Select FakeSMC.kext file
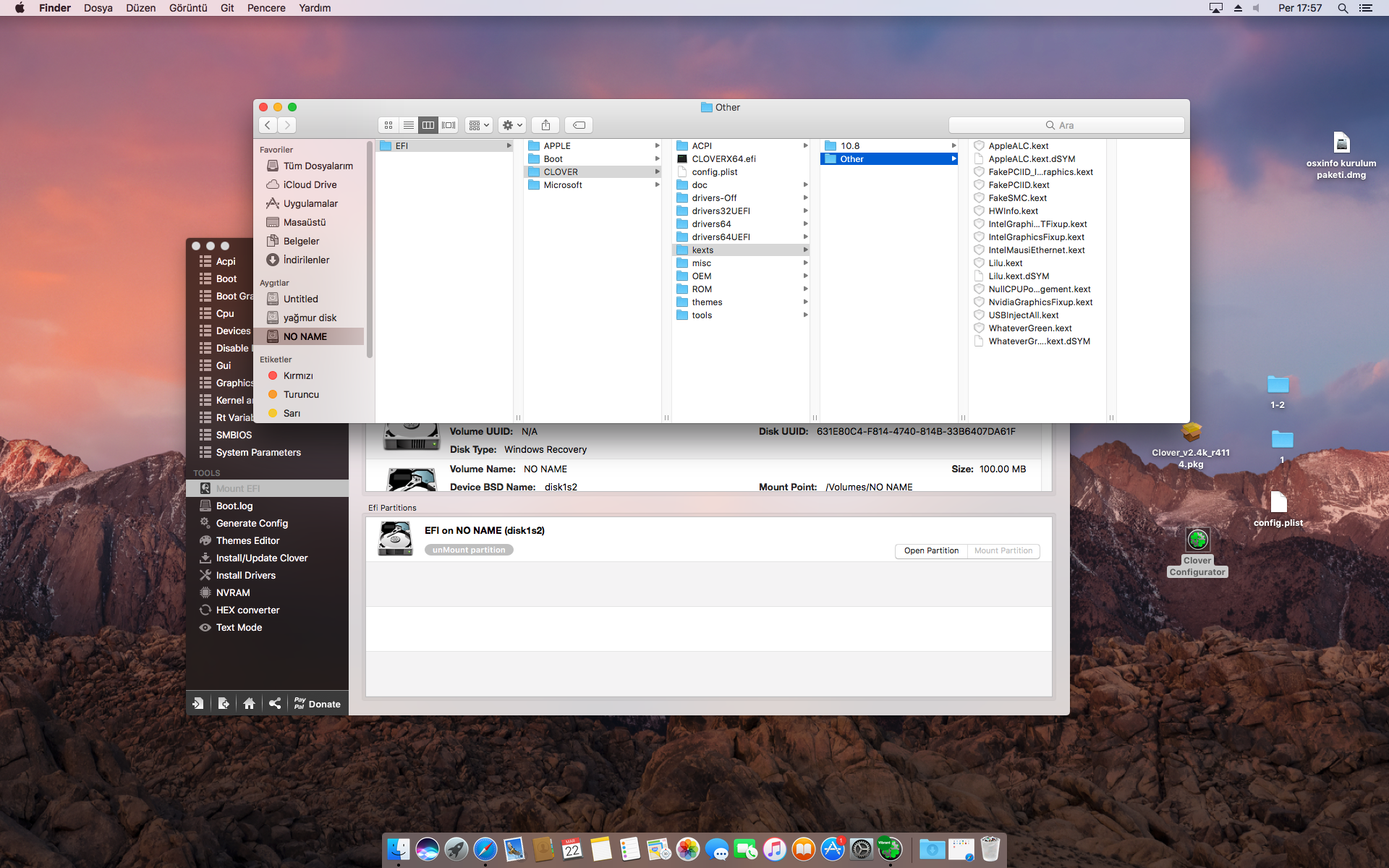This screenshot has height=868, width=1389. (1017, 198)
